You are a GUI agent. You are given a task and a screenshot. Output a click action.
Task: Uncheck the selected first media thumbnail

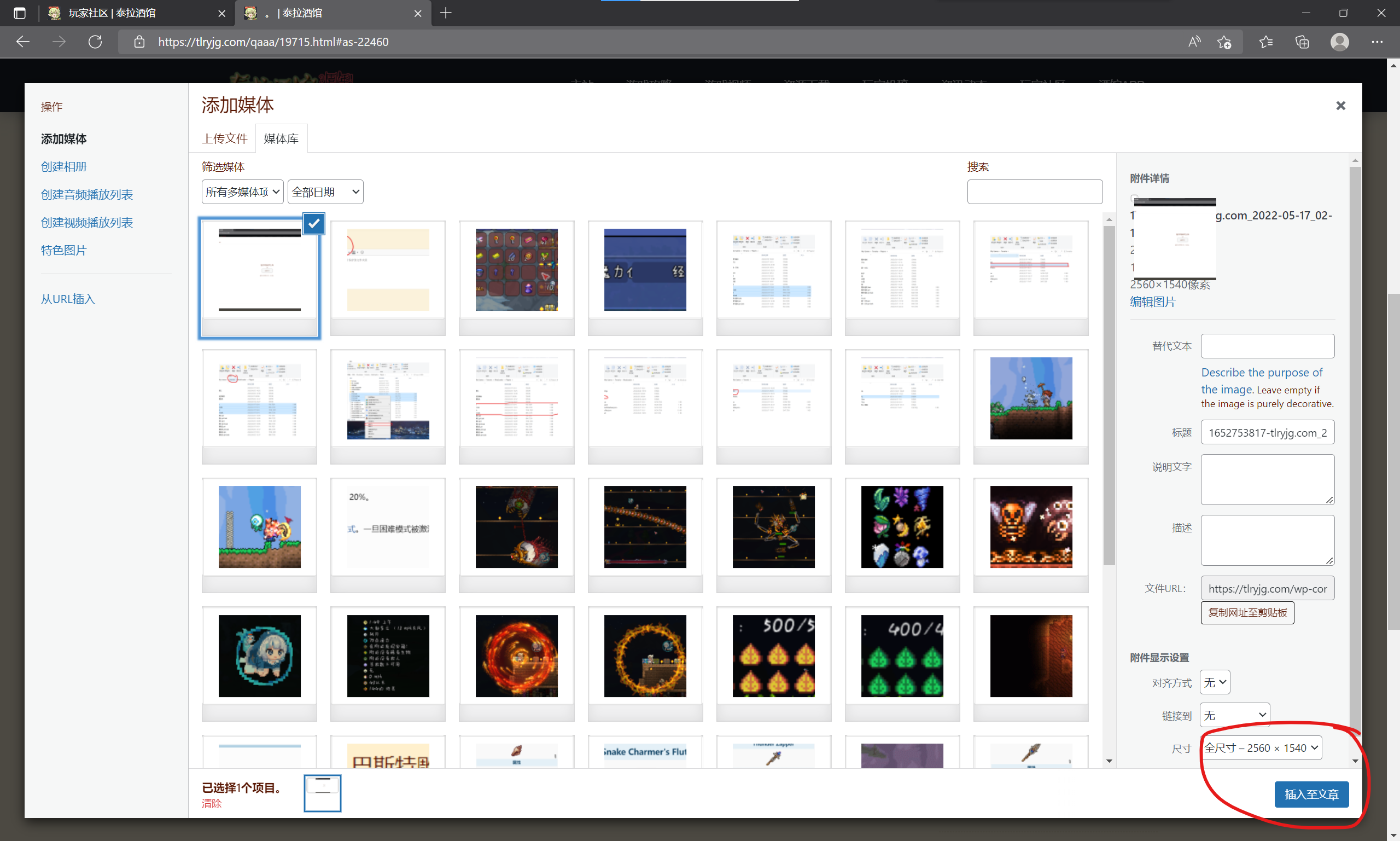(314, 223)
